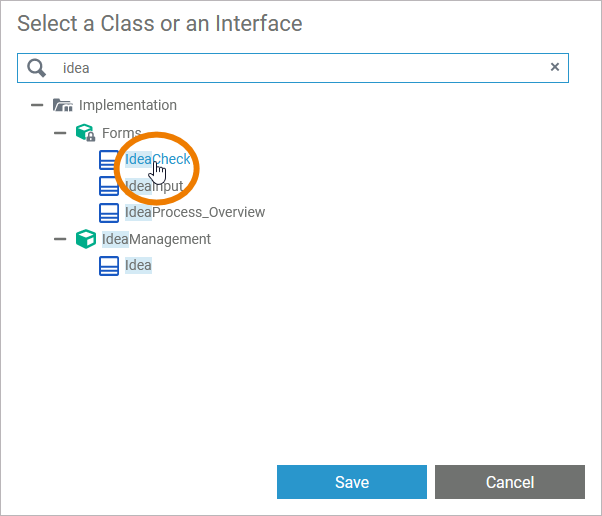
Task: Click the IdeaManagement package icon
Action: 86,239
